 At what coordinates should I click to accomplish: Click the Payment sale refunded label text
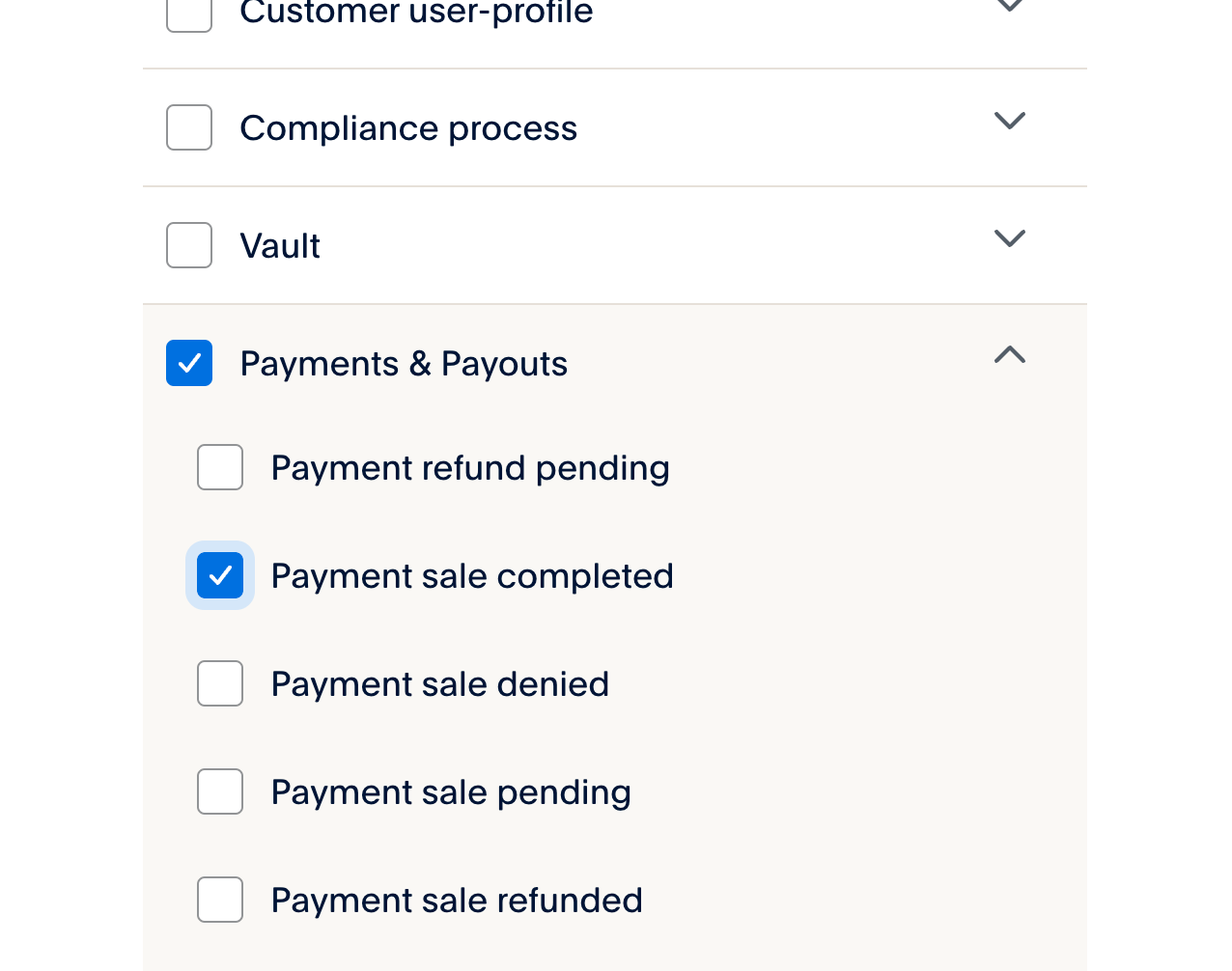(x=457, y=901)
